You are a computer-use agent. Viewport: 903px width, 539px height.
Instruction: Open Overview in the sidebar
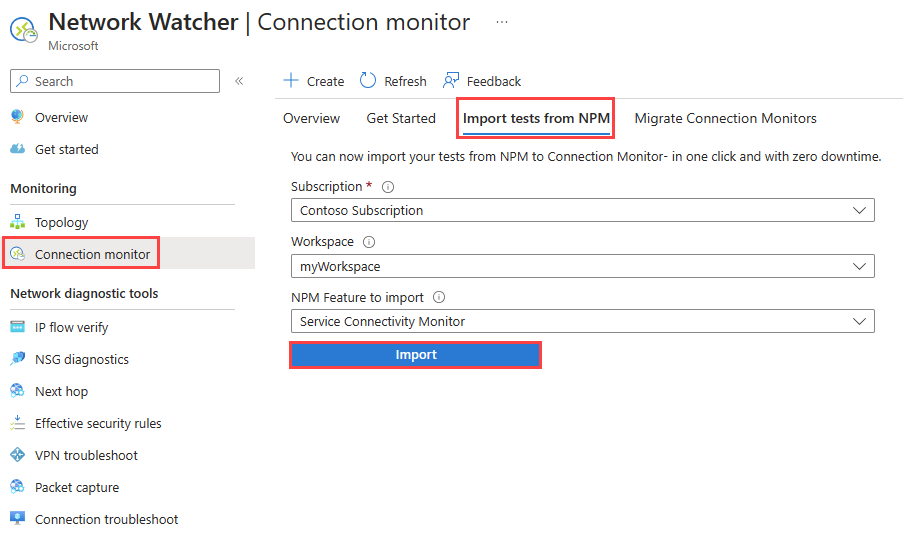tap(61, 117)
